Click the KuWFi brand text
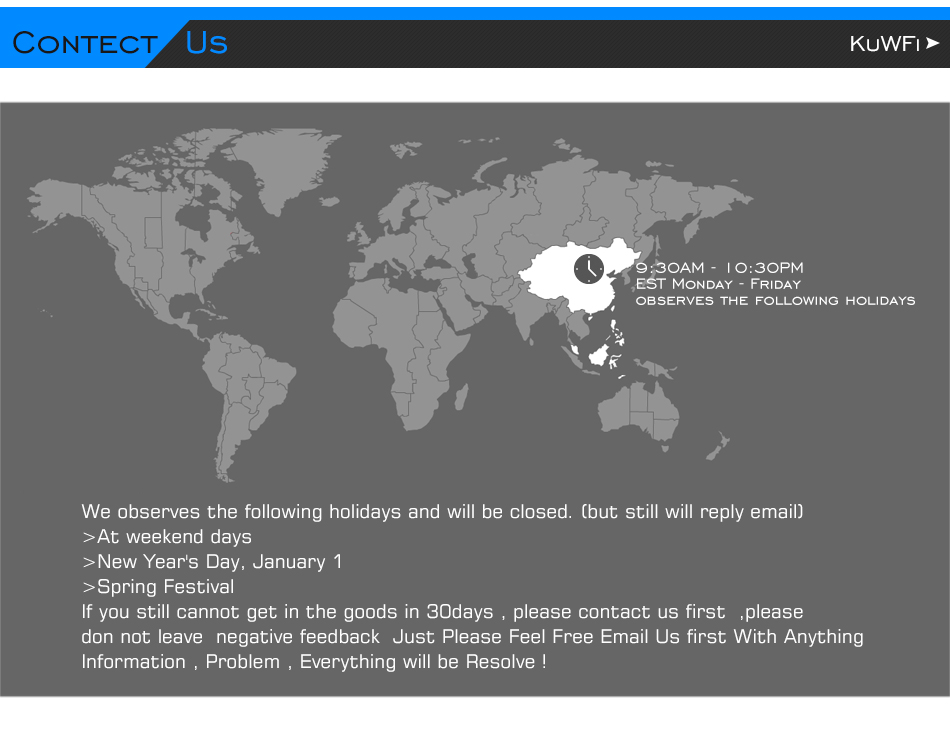Viewport: 950px width, 736px height. tap(885, 44)
